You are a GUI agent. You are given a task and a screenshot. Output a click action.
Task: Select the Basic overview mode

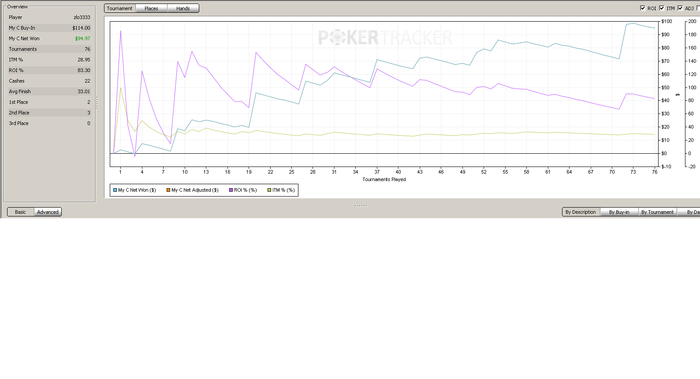pos(21,212)
